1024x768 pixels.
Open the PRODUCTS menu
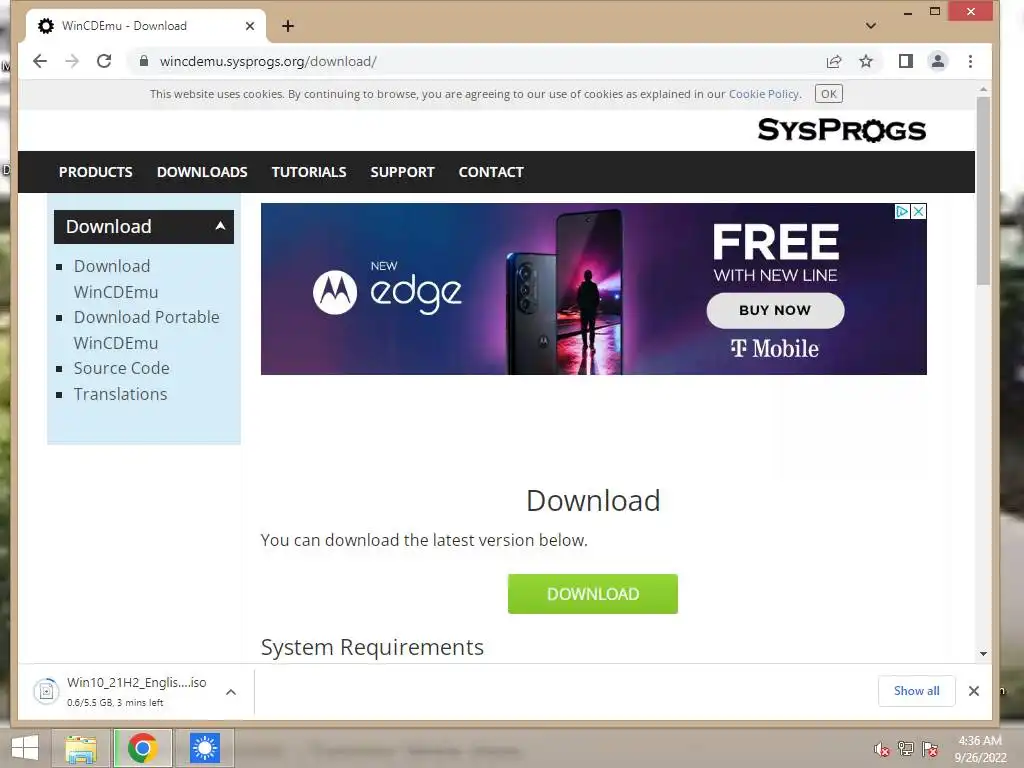point(95,172)
